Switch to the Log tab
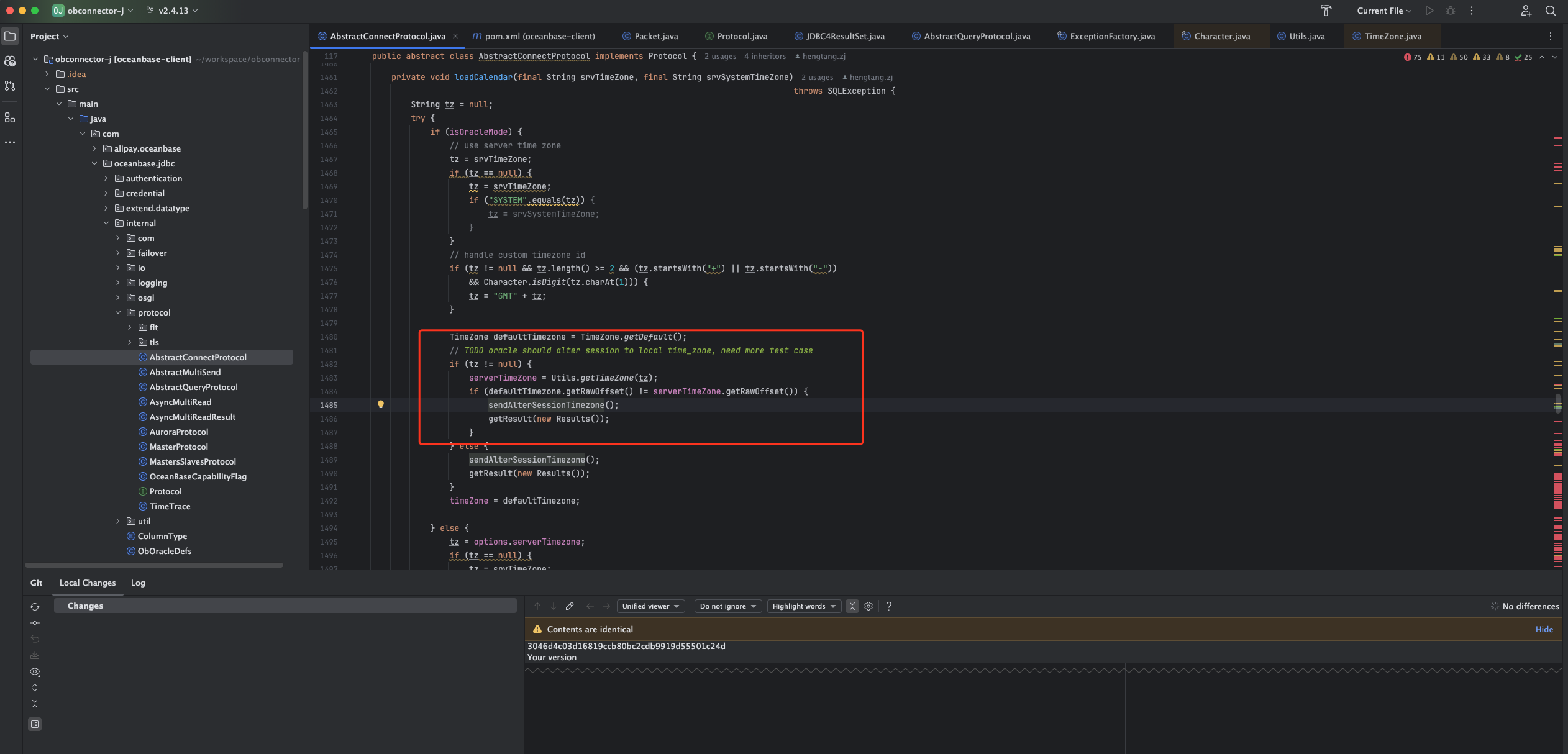The height and width of the screenshot is (754, 1568). tap(138, 583)
